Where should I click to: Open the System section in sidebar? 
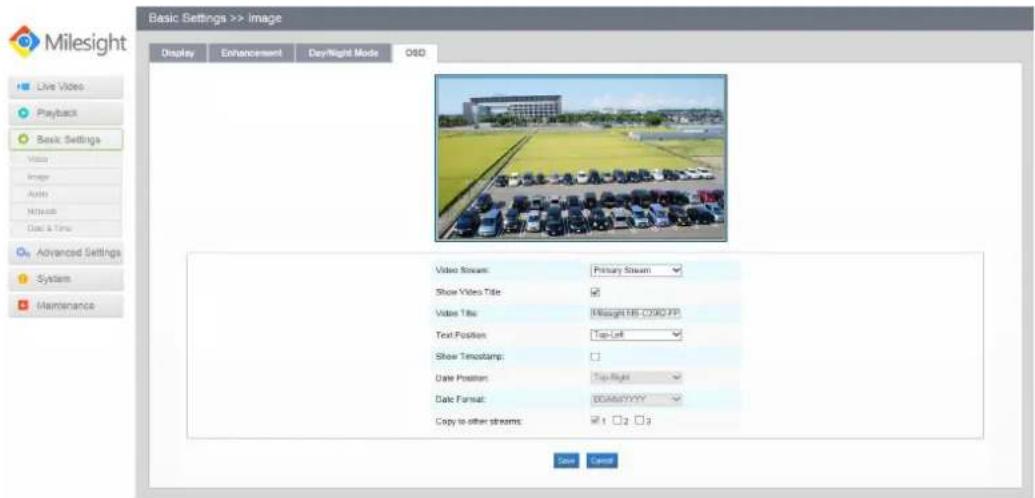click(x=66, y=279)
